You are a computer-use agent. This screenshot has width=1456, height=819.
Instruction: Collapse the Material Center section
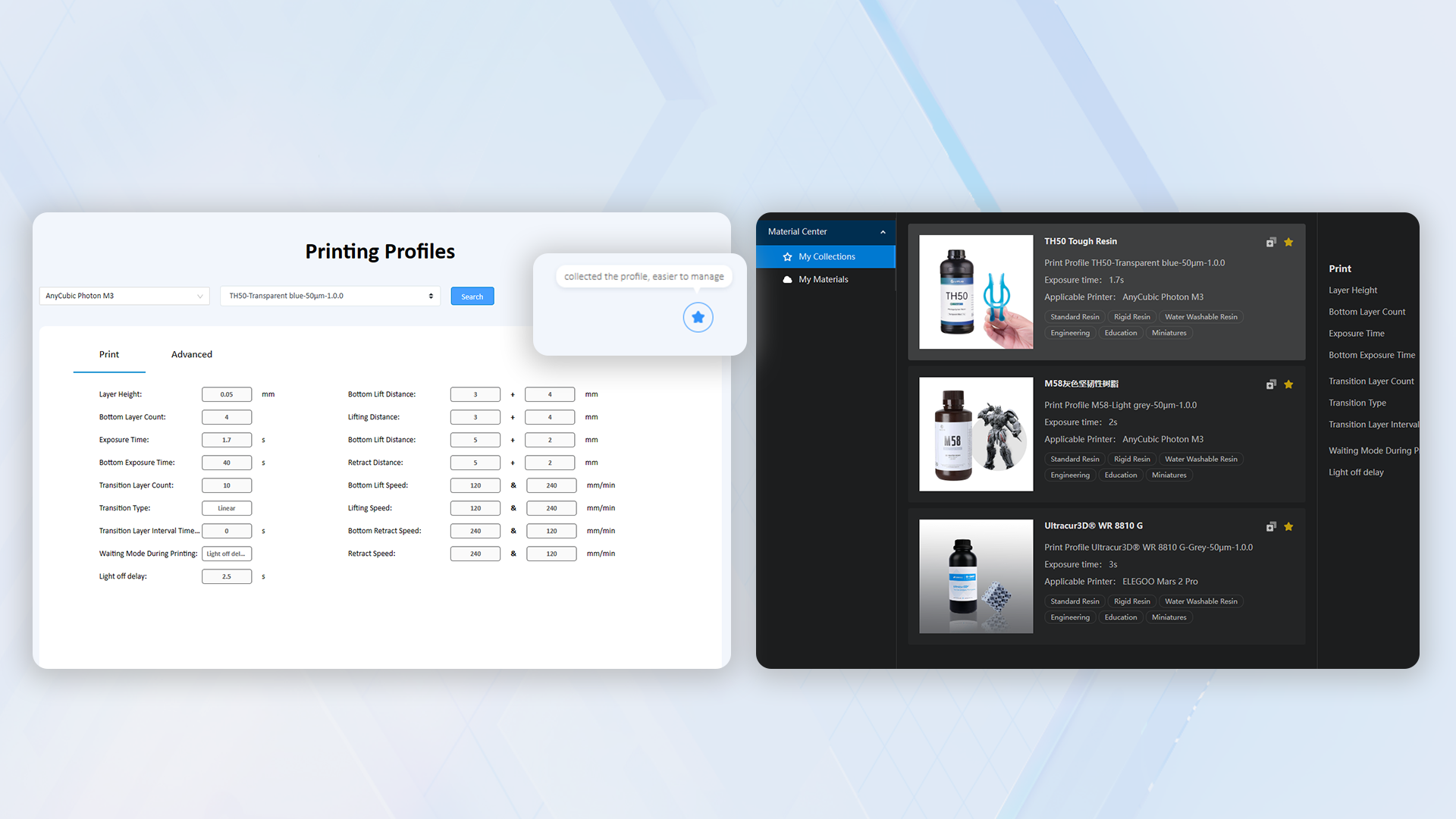pyautogui.click(x=883, y=232)
